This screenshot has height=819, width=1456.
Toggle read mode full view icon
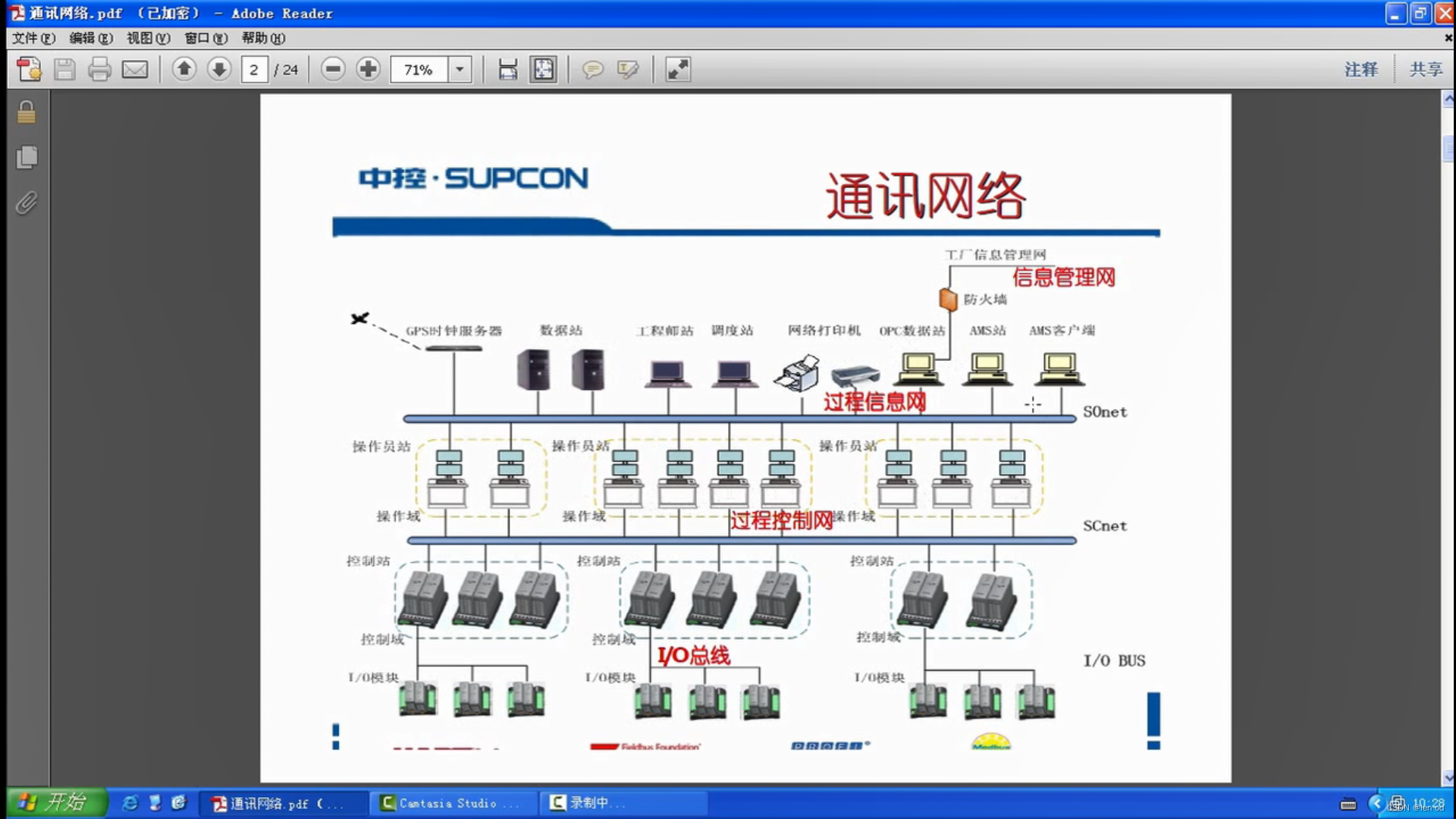click(677, 70)
